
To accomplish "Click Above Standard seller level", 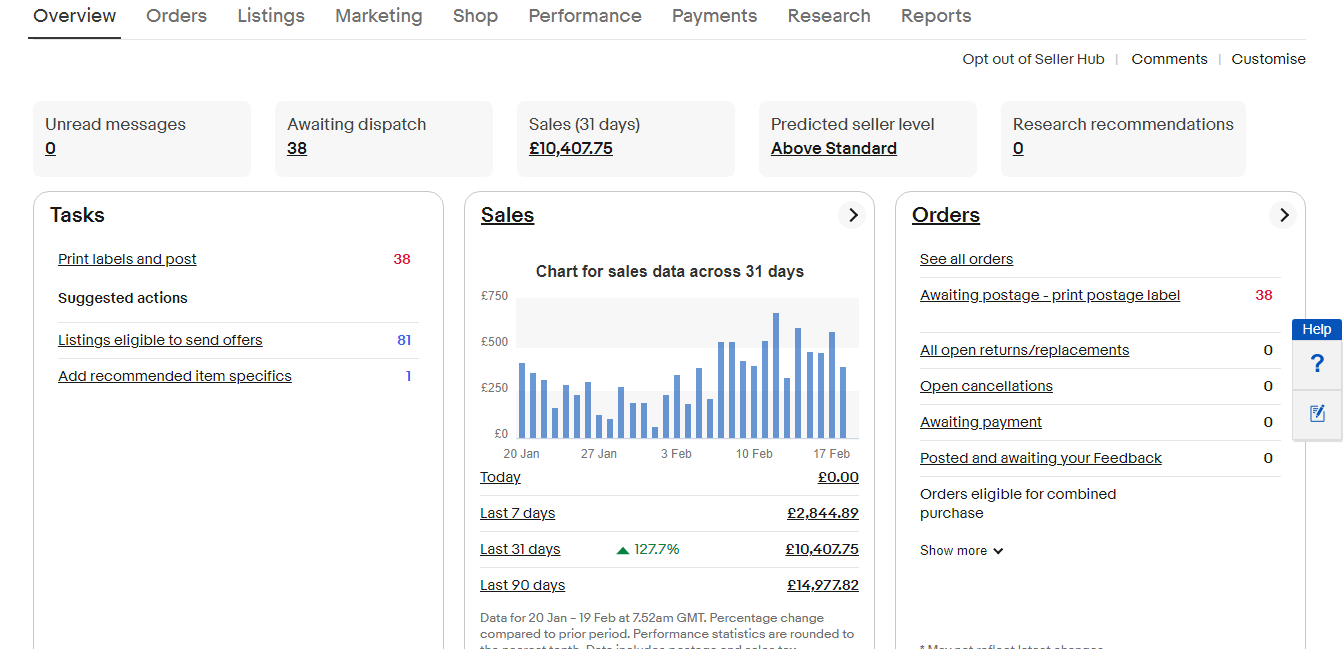I will [833, 148].
